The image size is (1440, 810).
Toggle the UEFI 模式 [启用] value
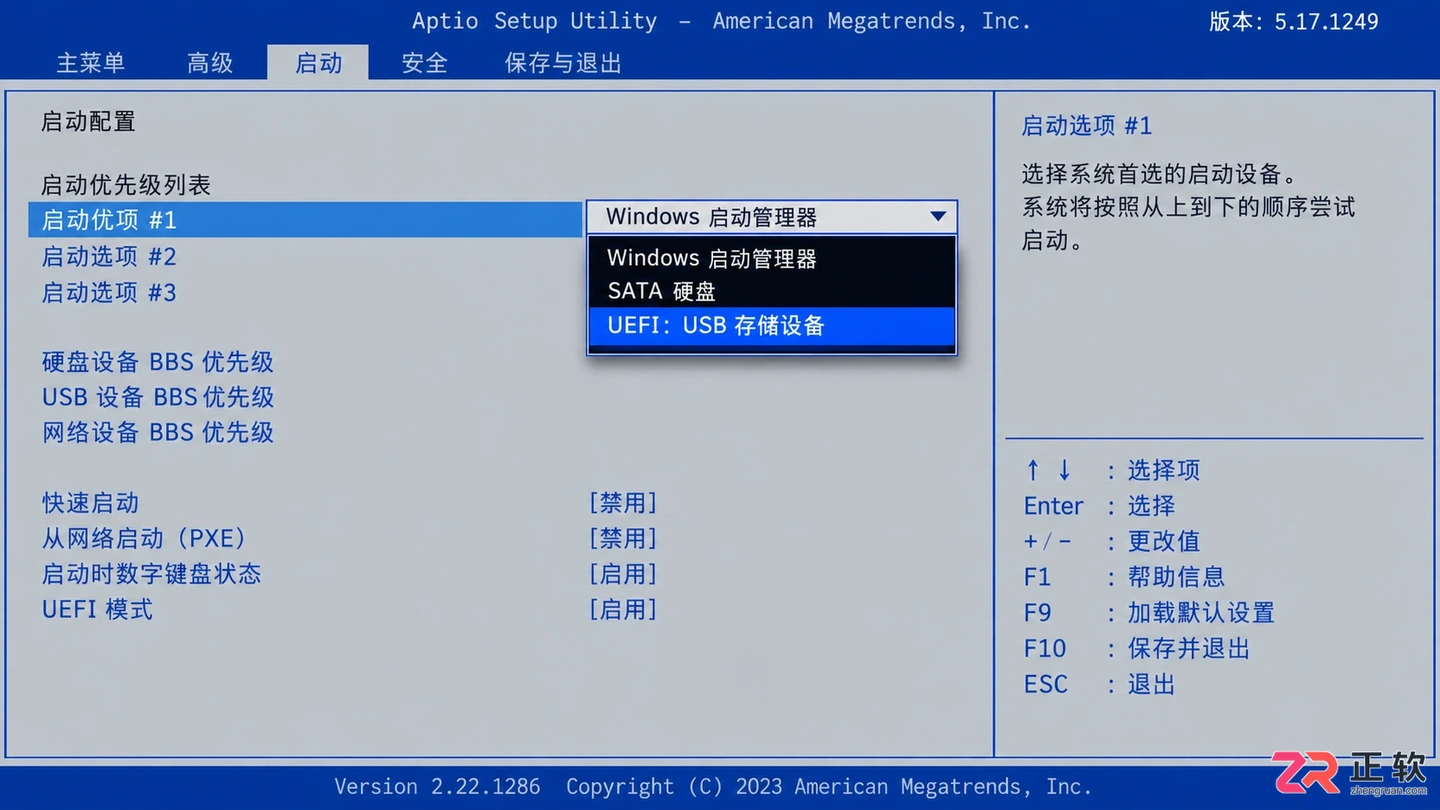pyautogui.click(x=623, y=609)
